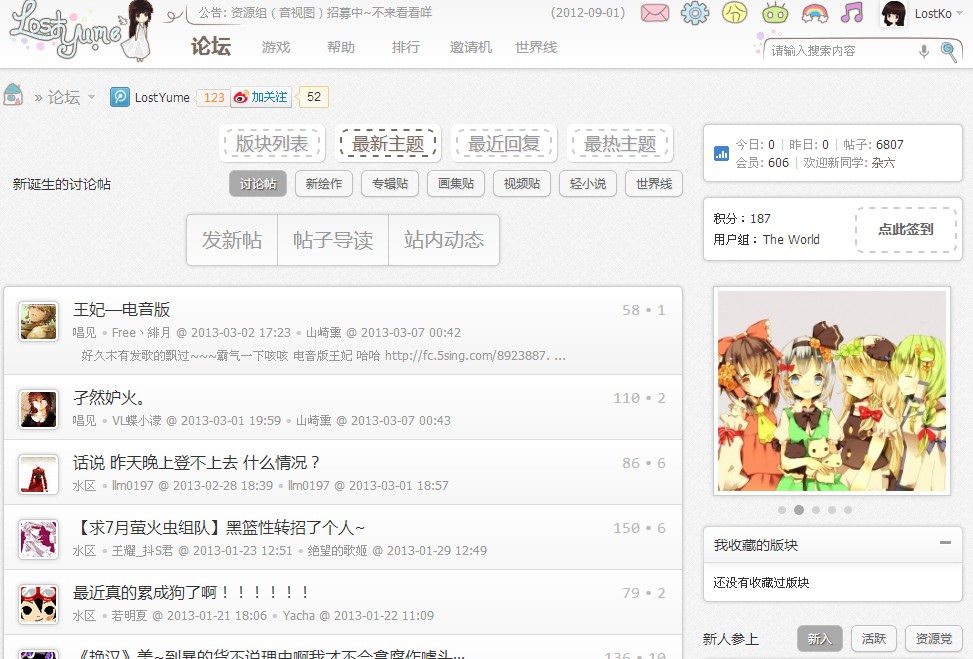
Task: Open the post 最近真的累成狗了啊！！！！！！
Action: pyautogui.click(x=191, y=593)
